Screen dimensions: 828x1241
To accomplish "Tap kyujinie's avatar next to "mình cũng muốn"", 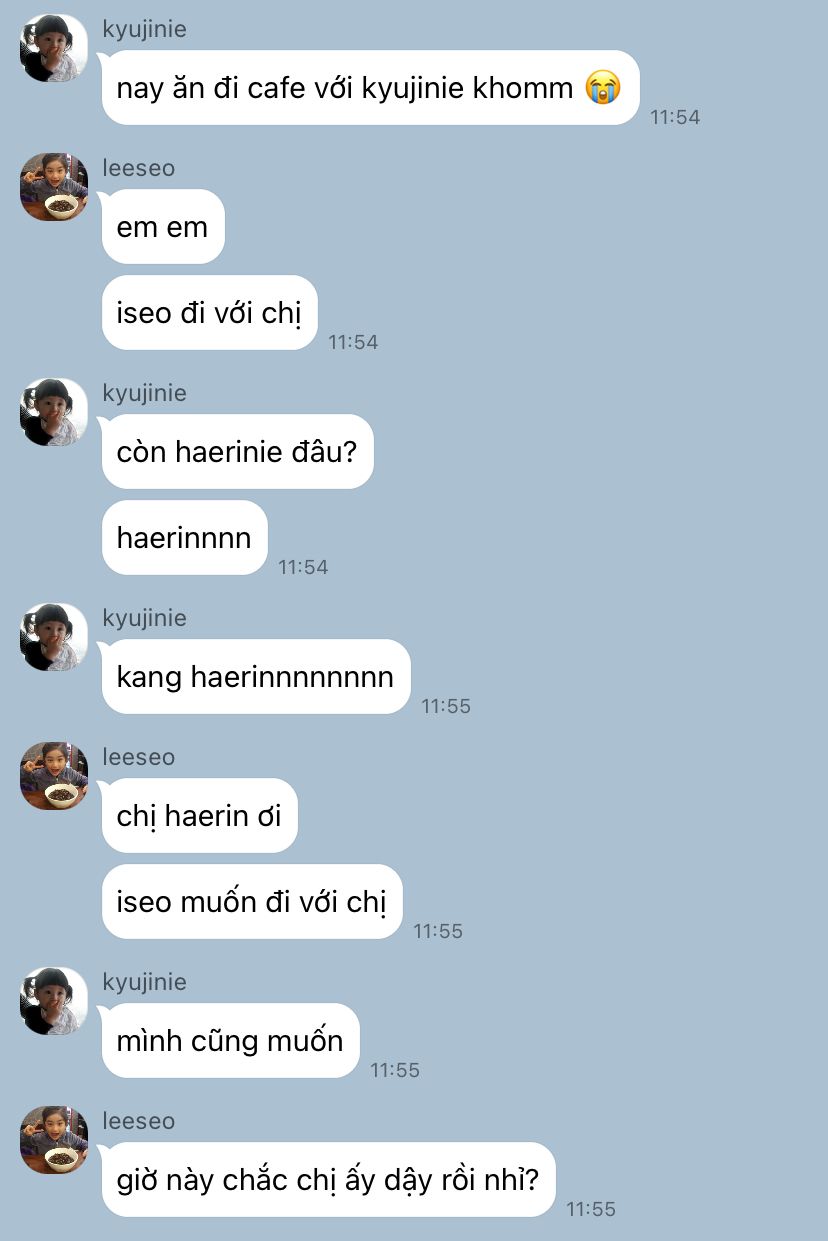I will tap(53, 1001).
